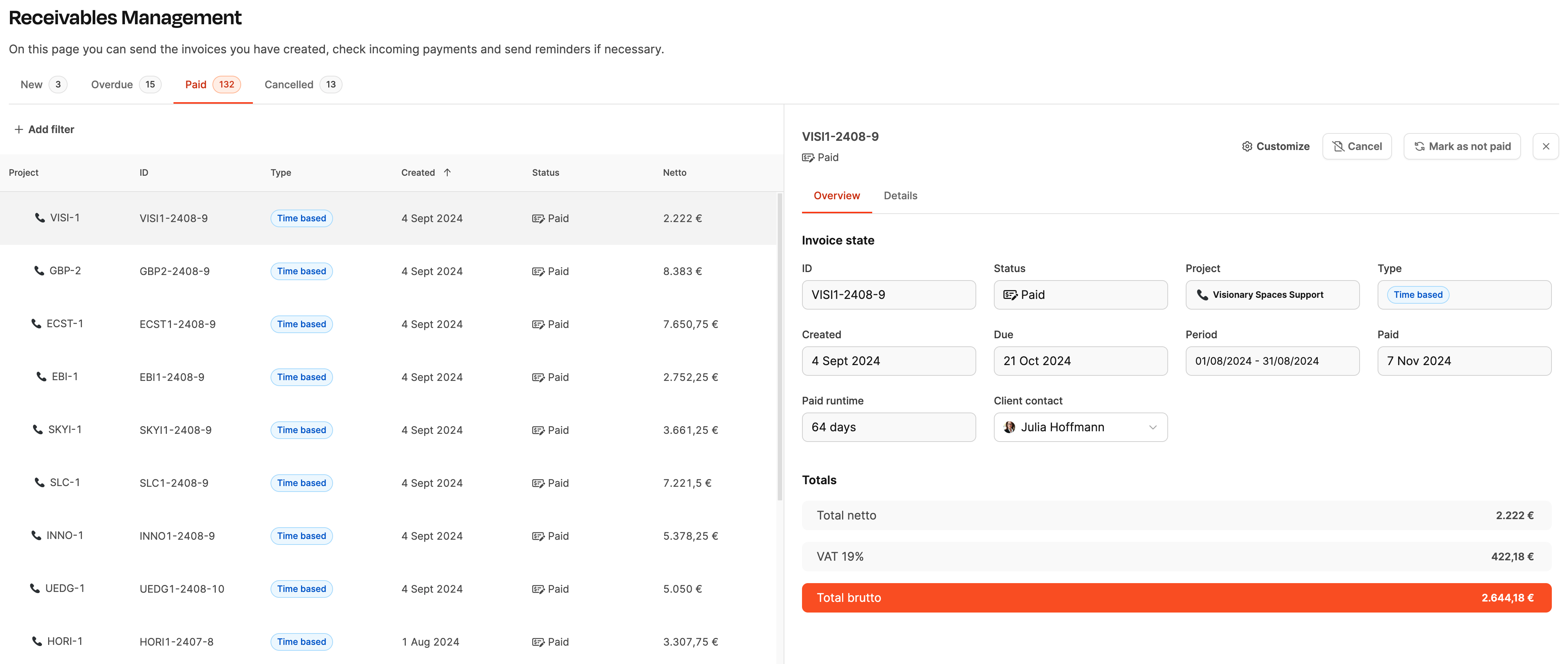Screen dimensions: 1568x664
Task: Click the Created column sort arrow
Action: [447, 173]
